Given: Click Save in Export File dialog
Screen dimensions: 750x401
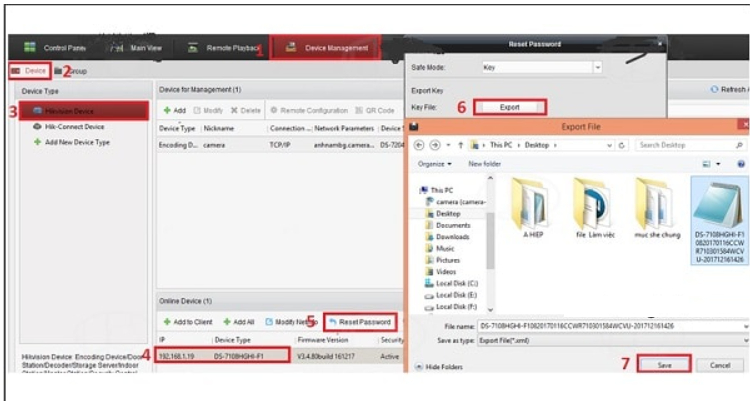Looking at the screenshot, I should coord(663,365).
